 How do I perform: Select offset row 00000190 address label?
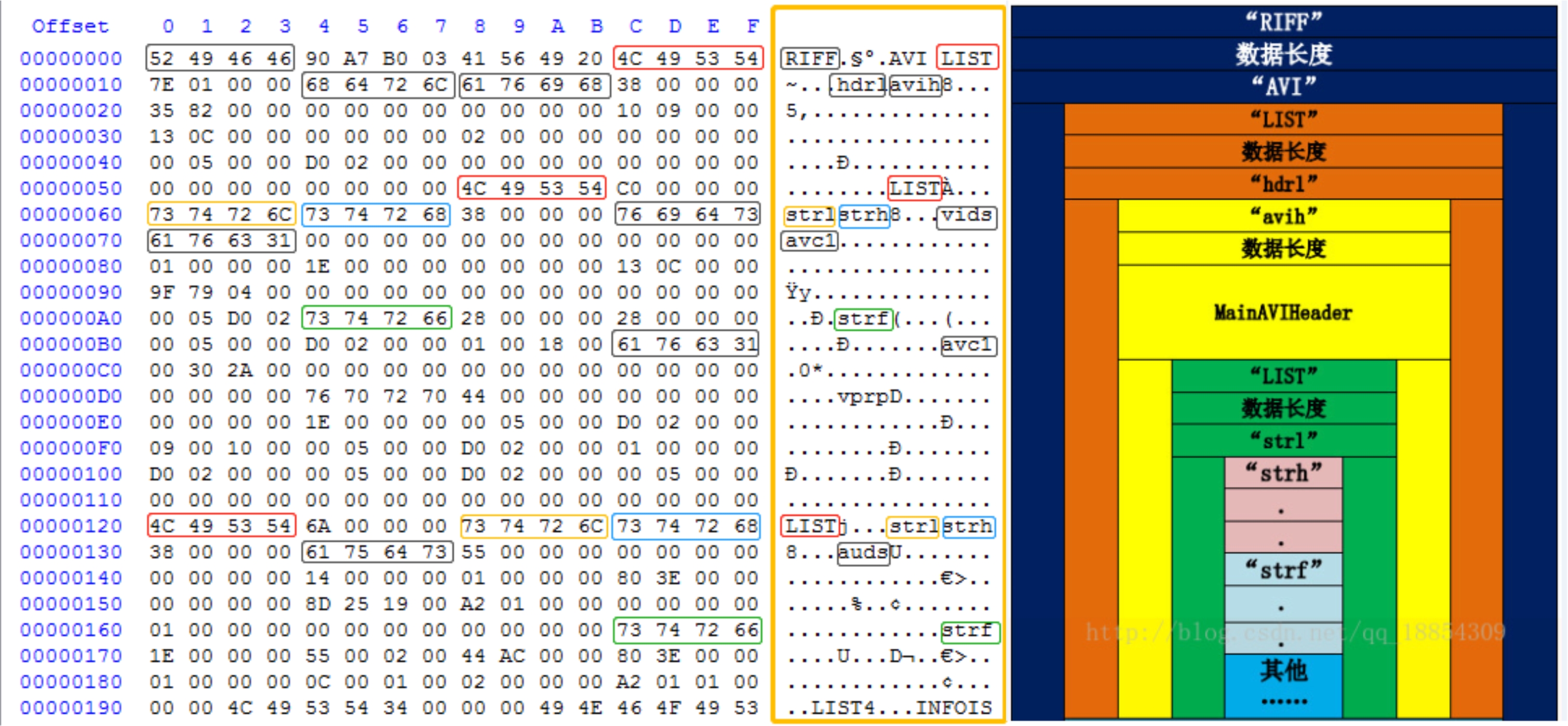click(70, 707)
